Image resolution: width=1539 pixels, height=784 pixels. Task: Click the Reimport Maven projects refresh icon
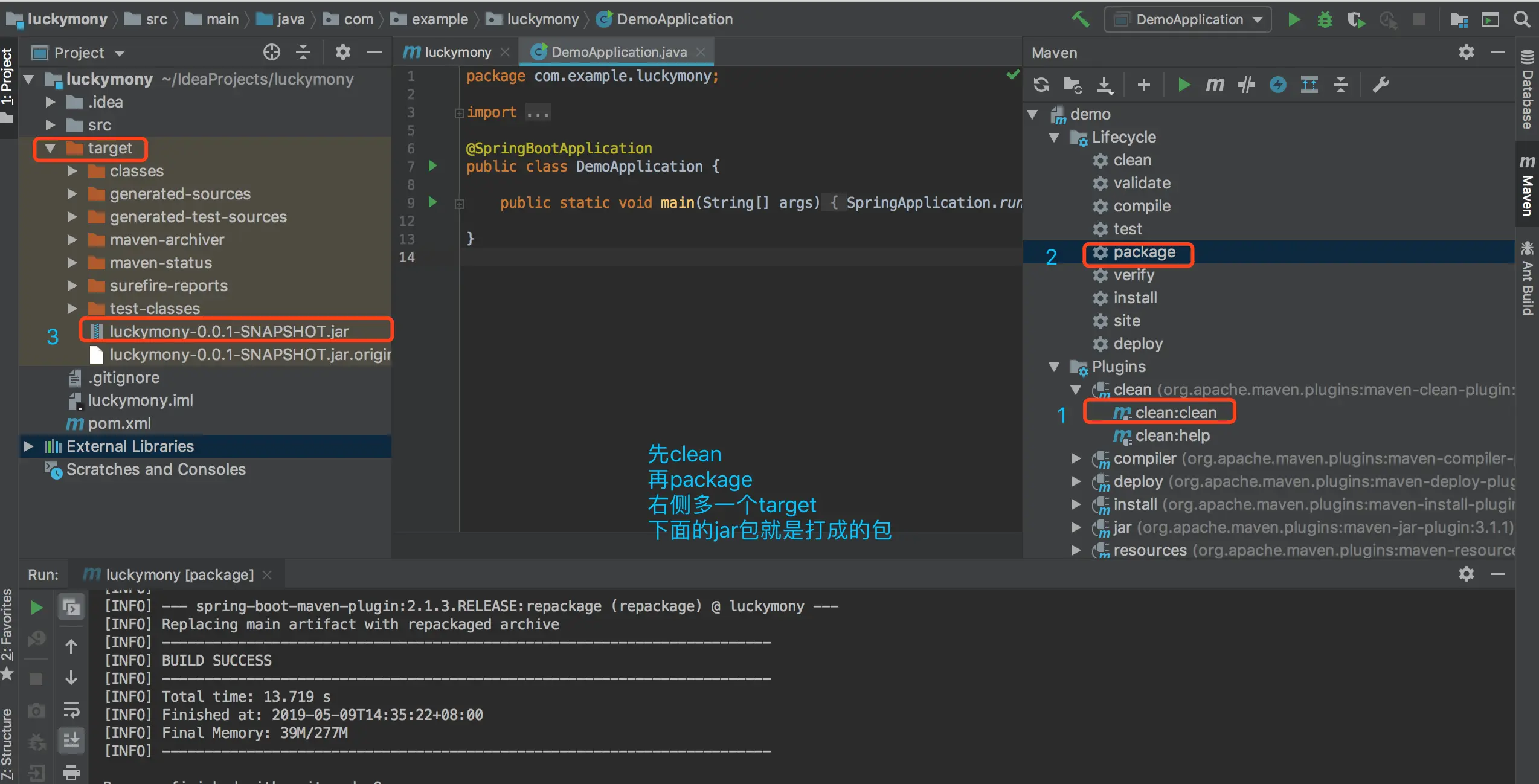pos(1041,85)
